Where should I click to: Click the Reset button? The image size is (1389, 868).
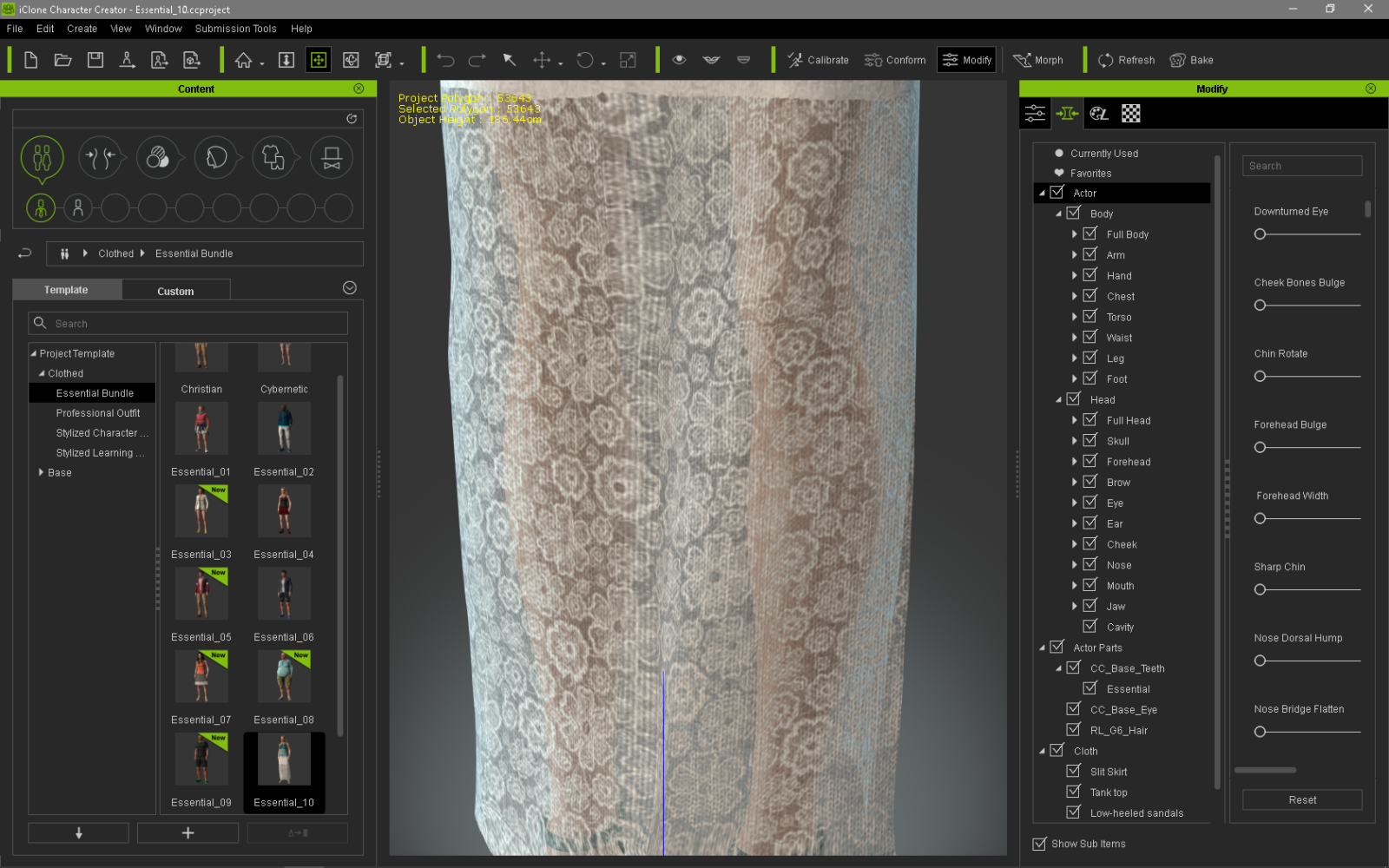pyautogui.click(x=1302, y=799)
